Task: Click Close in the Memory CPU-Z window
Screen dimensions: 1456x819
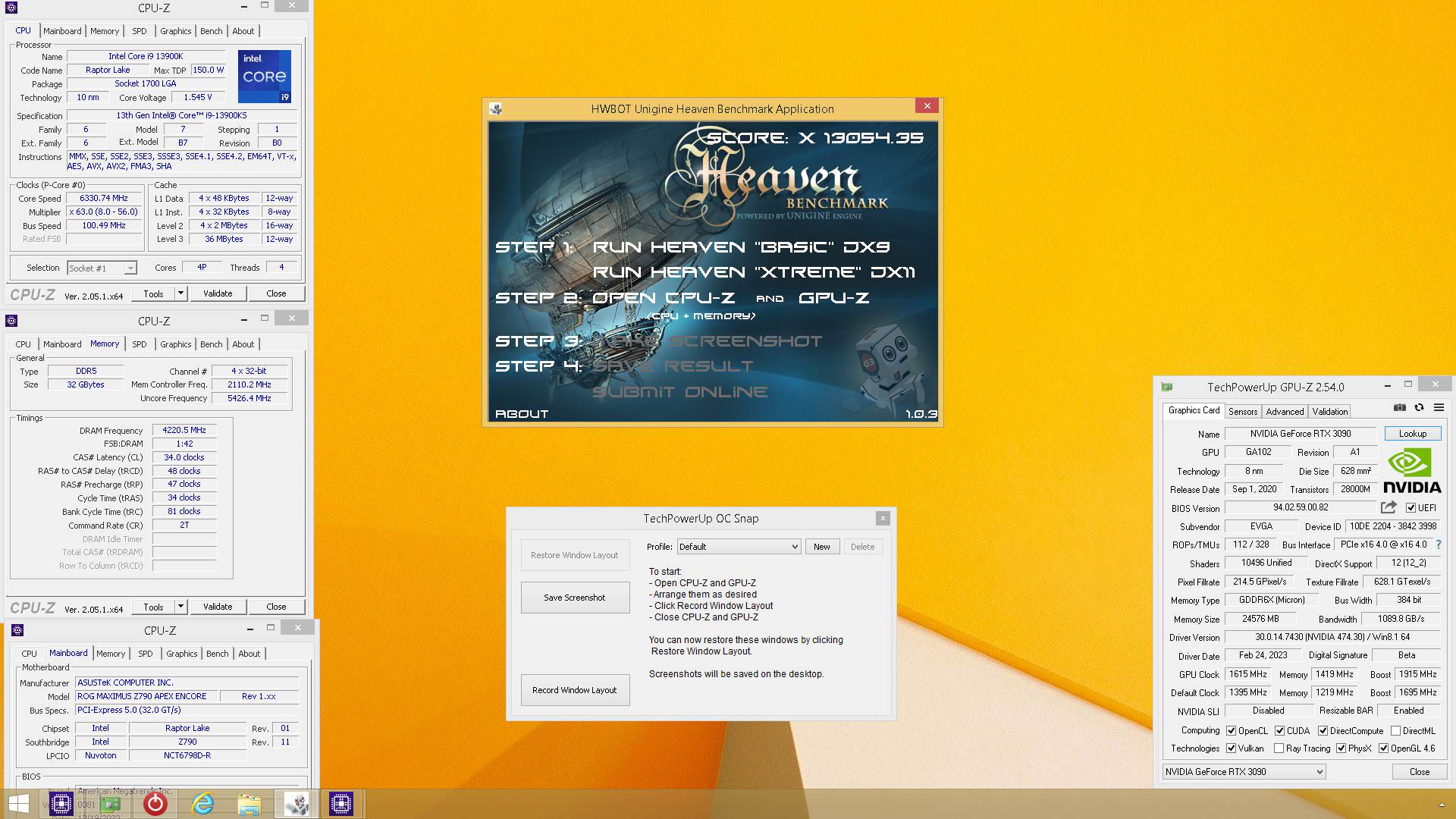Action: click(276, 607)
